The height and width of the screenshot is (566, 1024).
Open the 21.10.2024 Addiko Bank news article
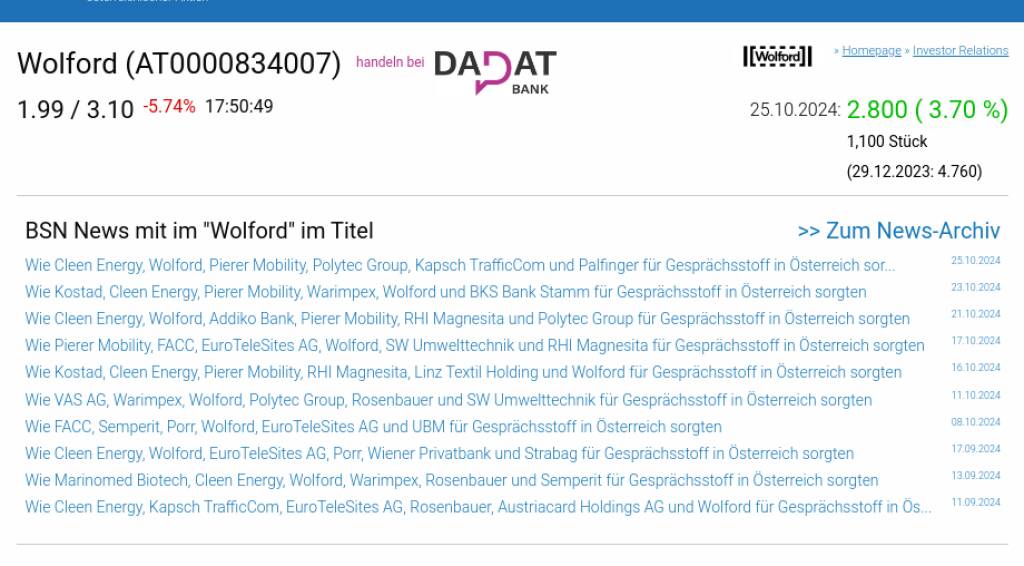point(467,319)
